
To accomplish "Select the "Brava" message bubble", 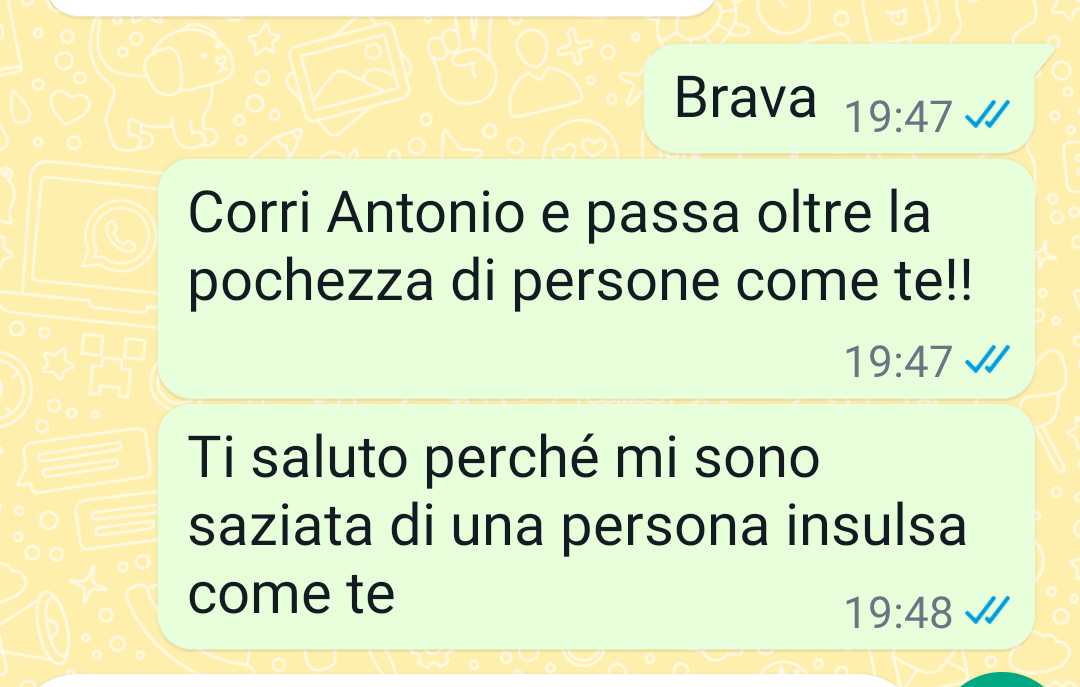I will [x=839, y=99].
